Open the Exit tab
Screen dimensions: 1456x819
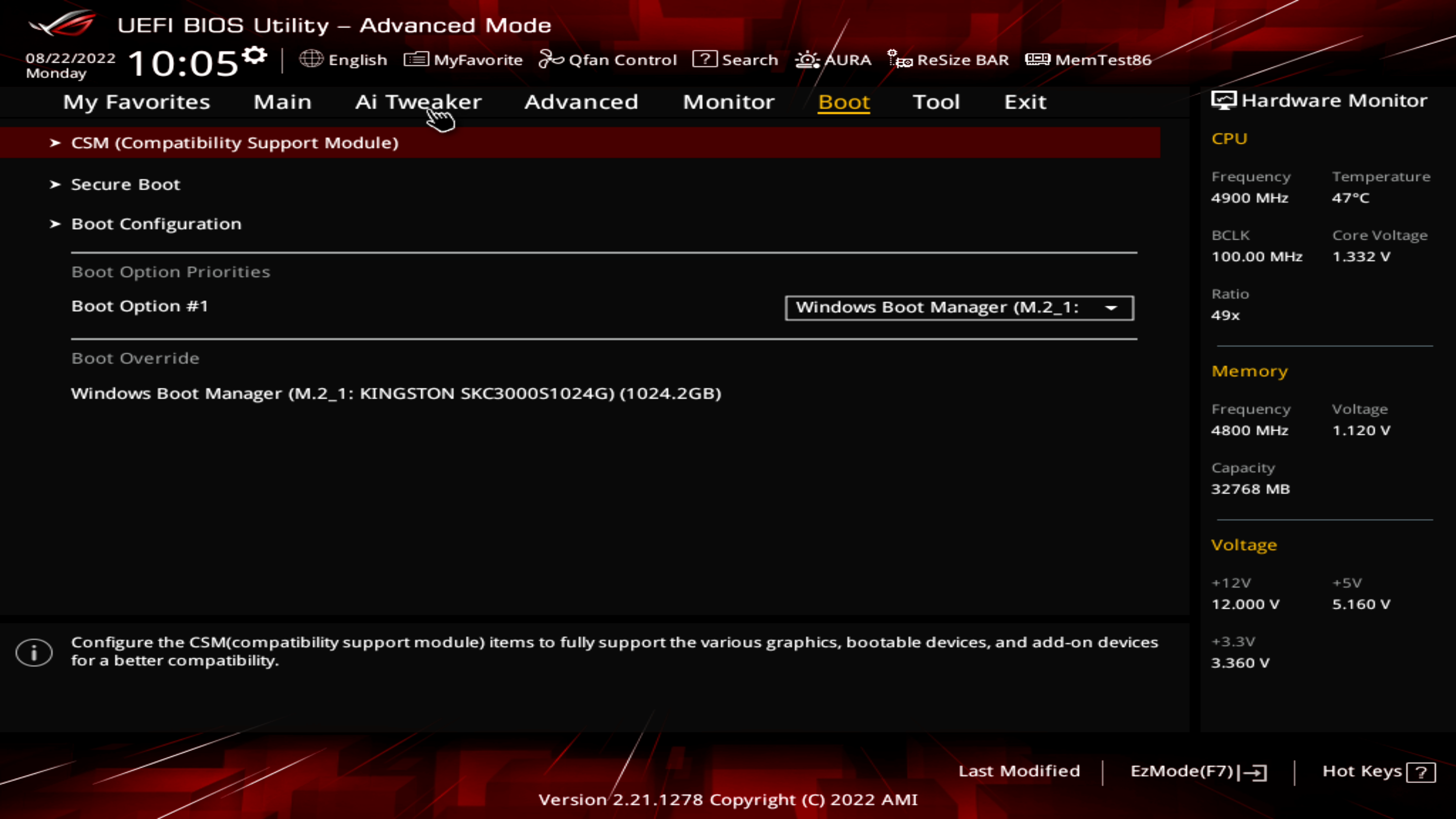[1025, 102]
